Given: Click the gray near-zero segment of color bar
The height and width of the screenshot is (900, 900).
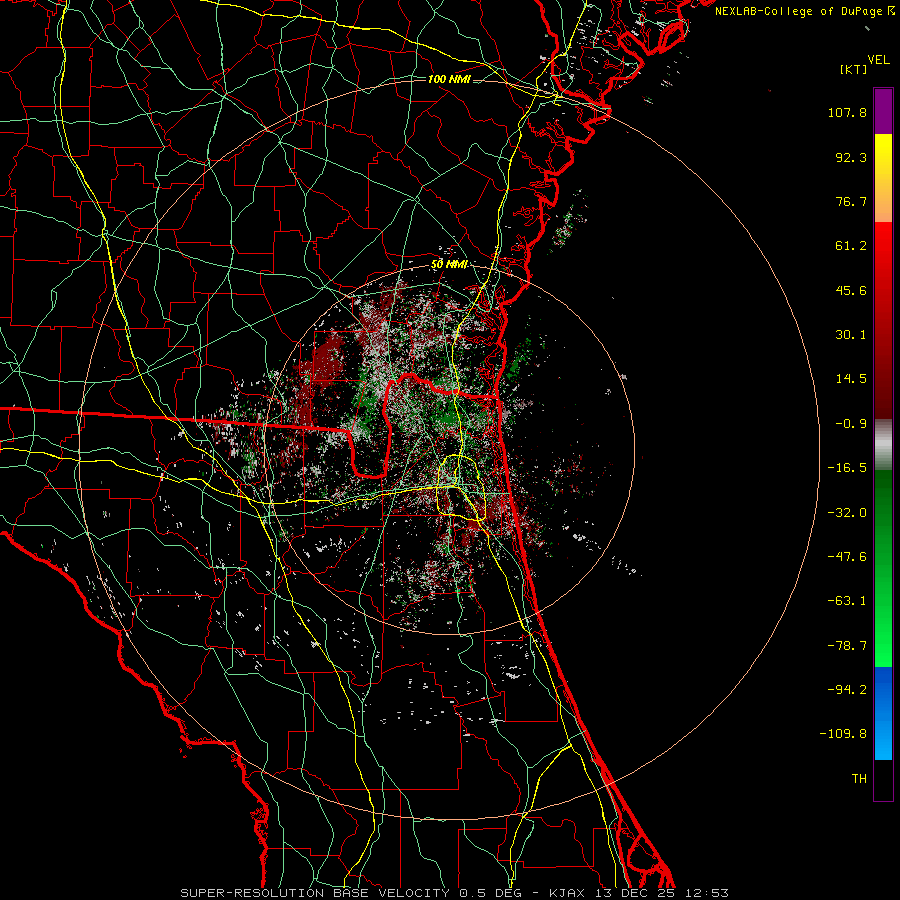Looking at the screenshot, I should pos(883,445).
